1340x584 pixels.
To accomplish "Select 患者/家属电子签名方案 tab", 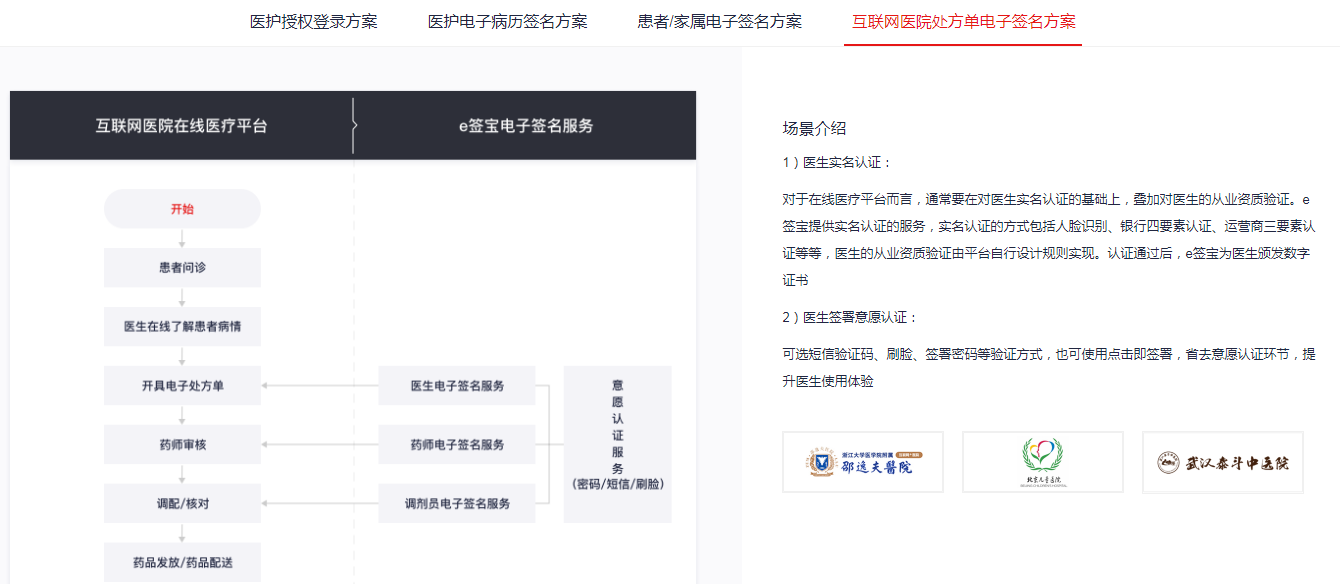I will (719, 21).
